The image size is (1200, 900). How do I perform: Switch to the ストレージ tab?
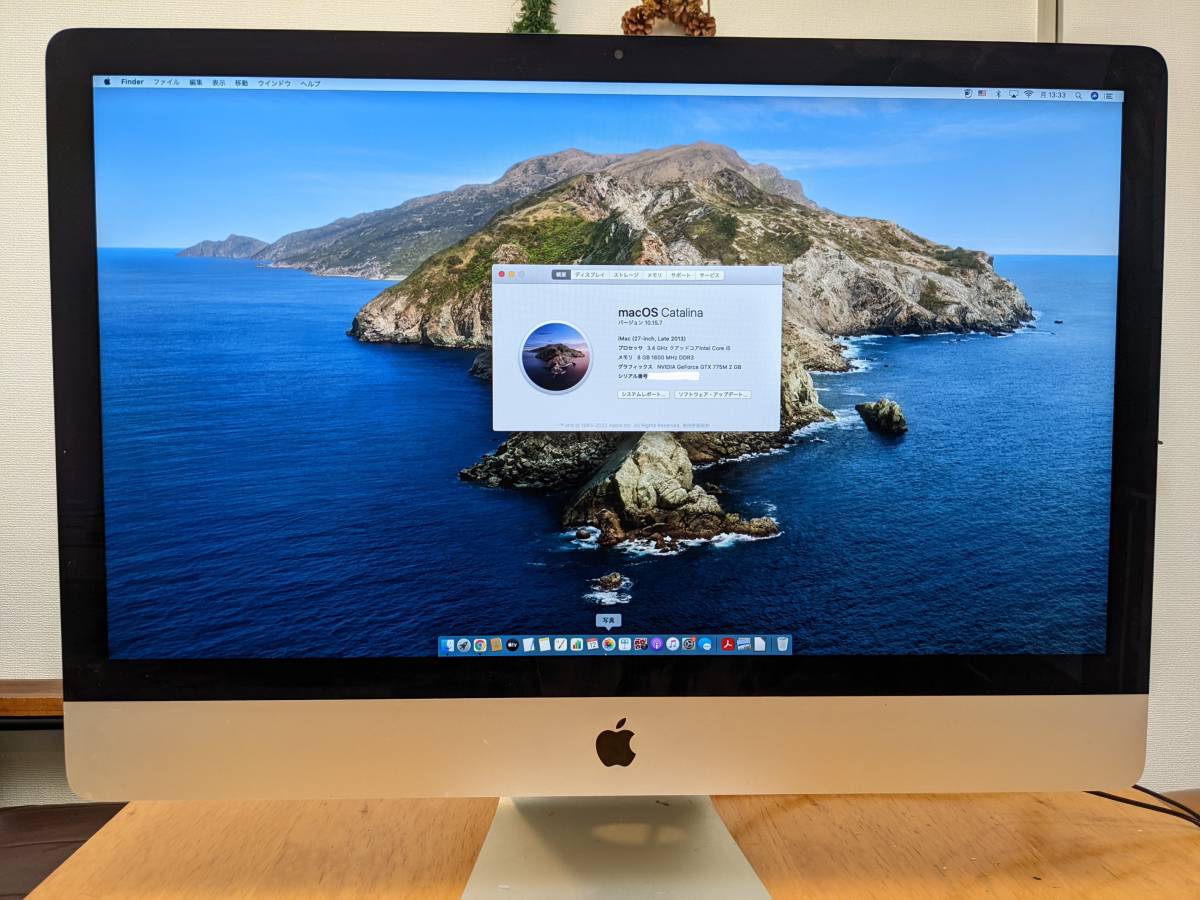click(x=626, y=274)
